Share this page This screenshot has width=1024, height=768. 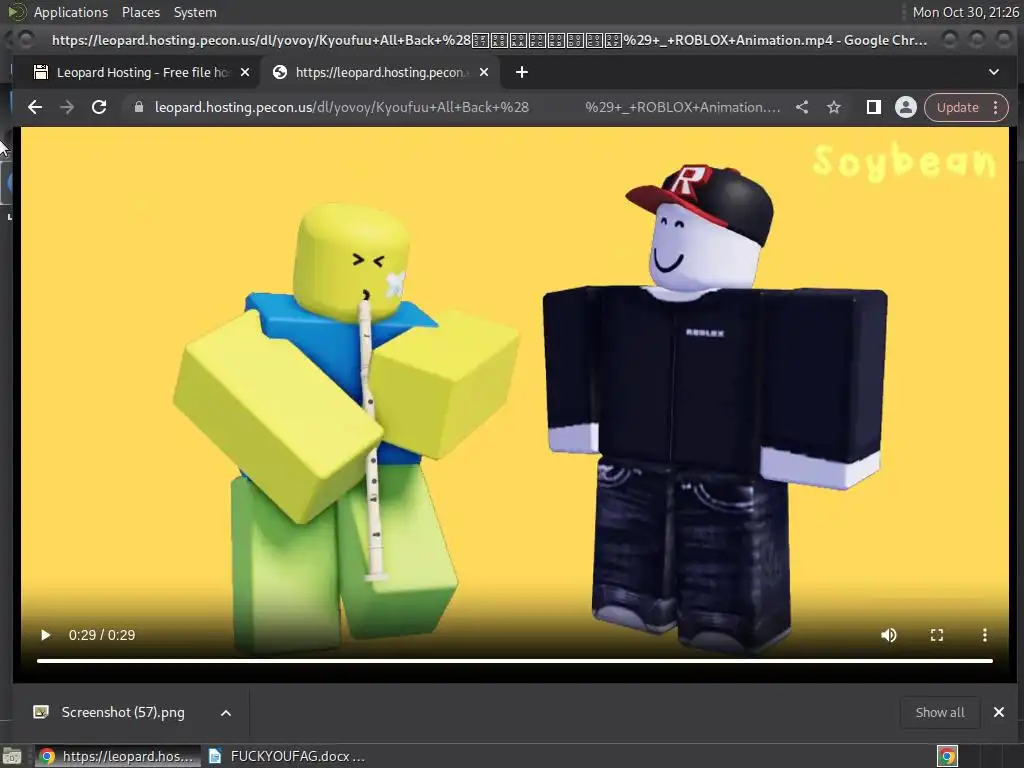[x=802, y=107]
